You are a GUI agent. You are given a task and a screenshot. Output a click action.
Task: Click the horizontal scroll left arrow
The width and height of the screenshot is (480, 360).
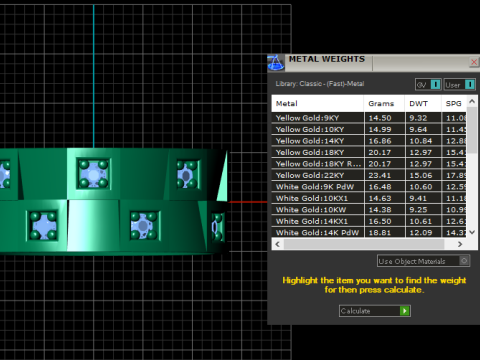pos(277,244)
